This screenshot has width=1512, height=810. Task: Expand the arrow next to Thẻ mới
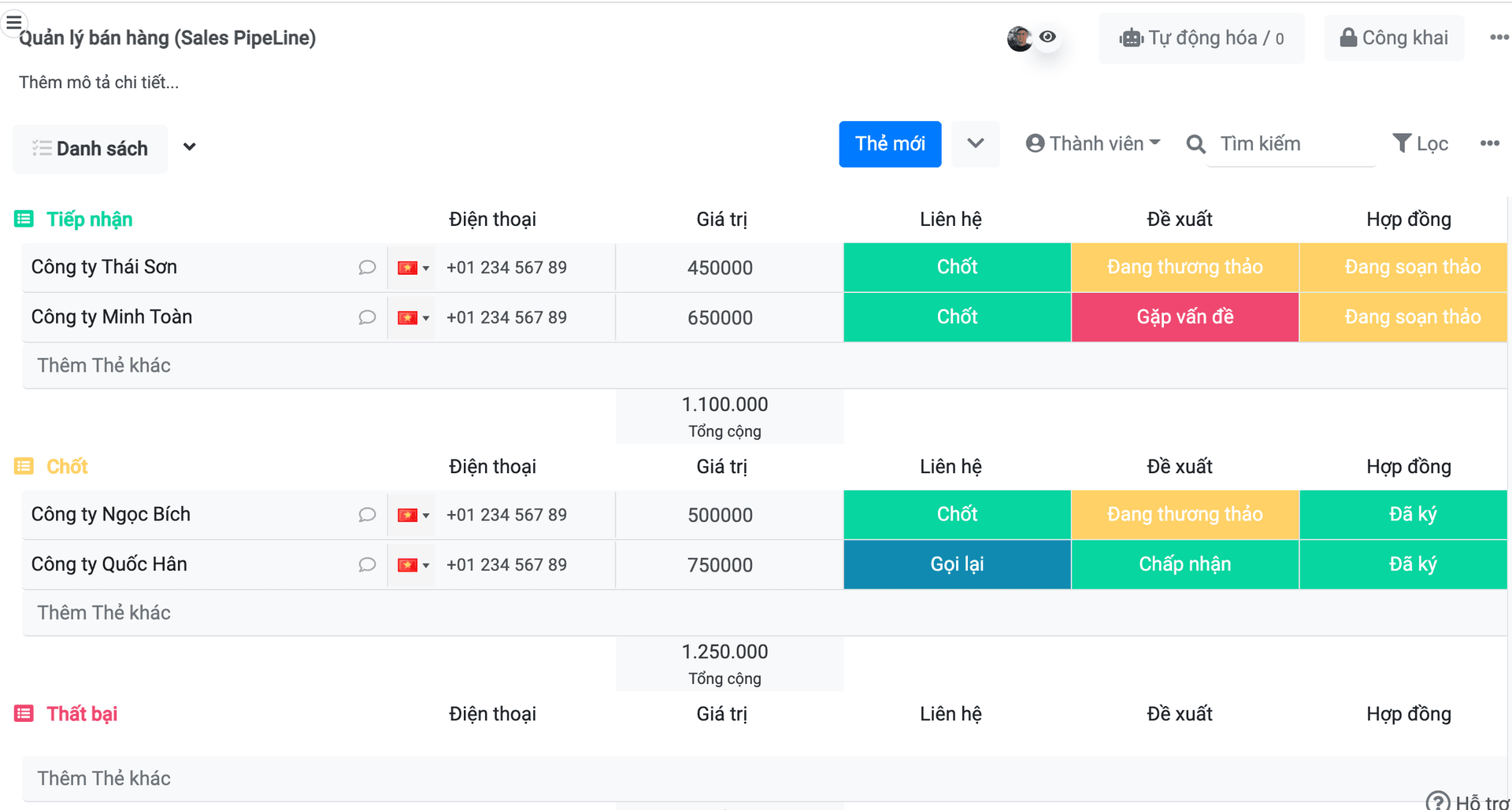pyautogui.click(x=975, y=144)
